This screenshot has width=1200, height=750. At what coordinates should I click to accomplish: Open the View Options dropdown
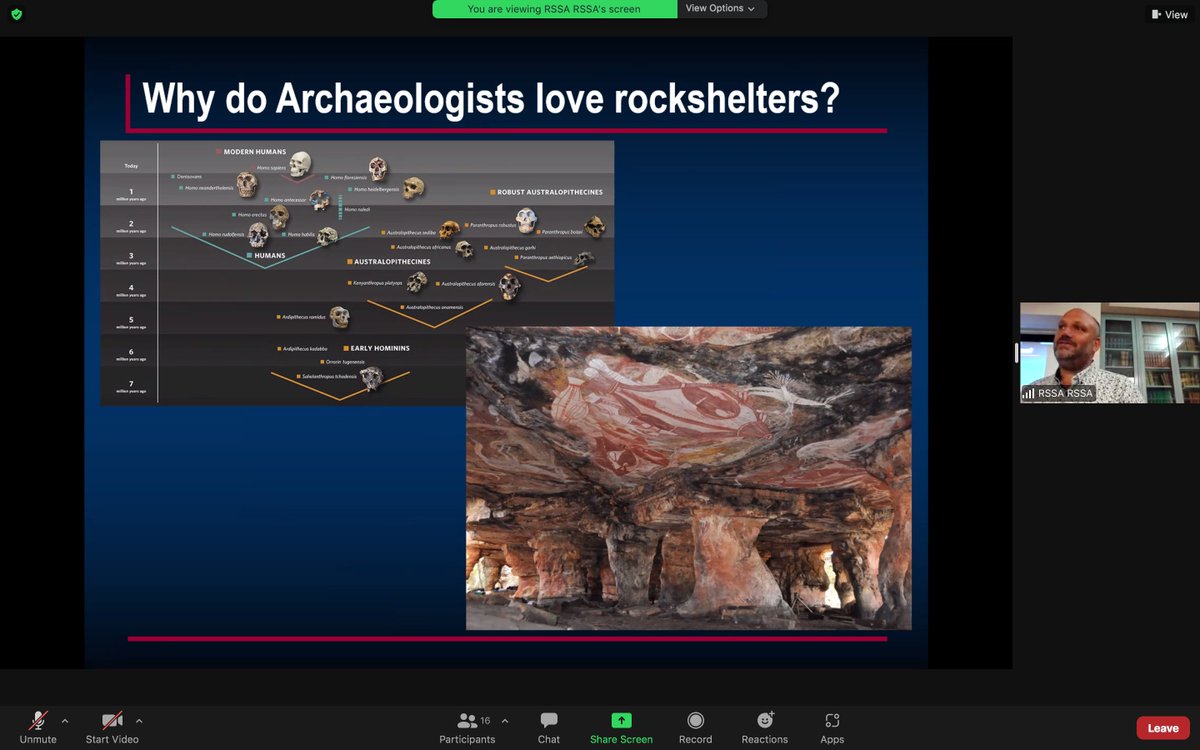[x=723, y=9]
